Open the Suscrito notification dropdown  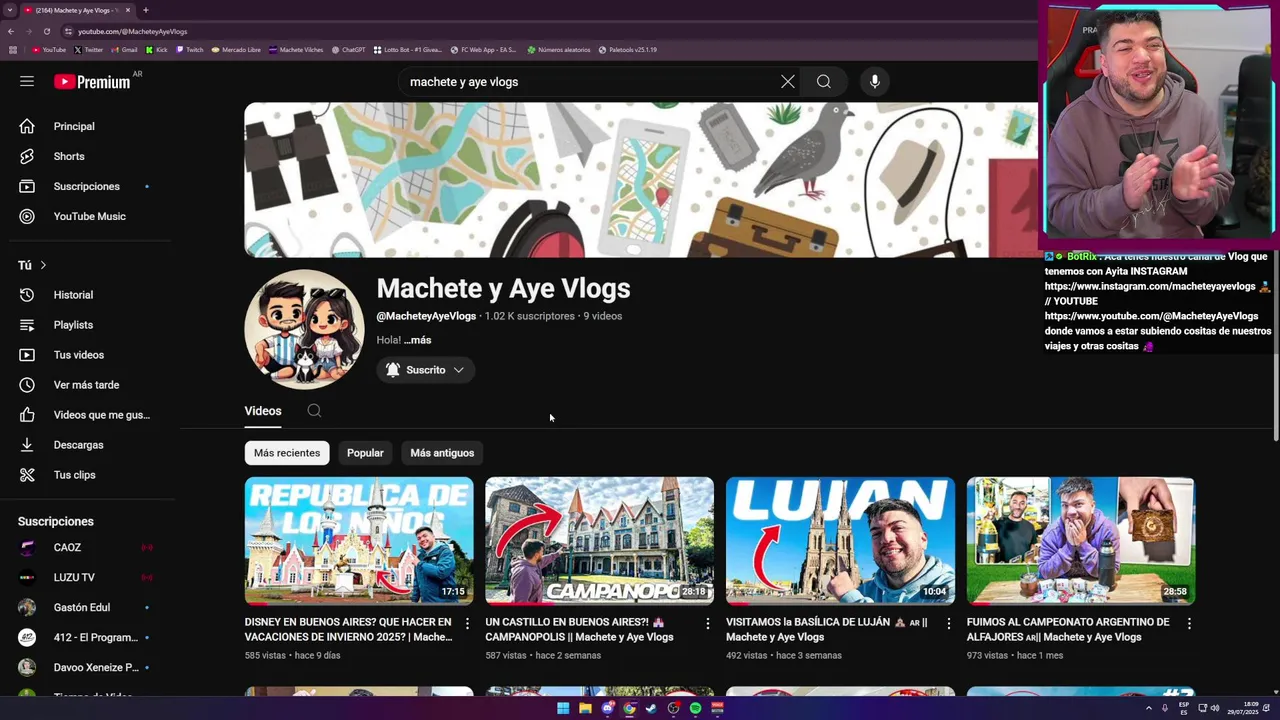click(426, 370)
